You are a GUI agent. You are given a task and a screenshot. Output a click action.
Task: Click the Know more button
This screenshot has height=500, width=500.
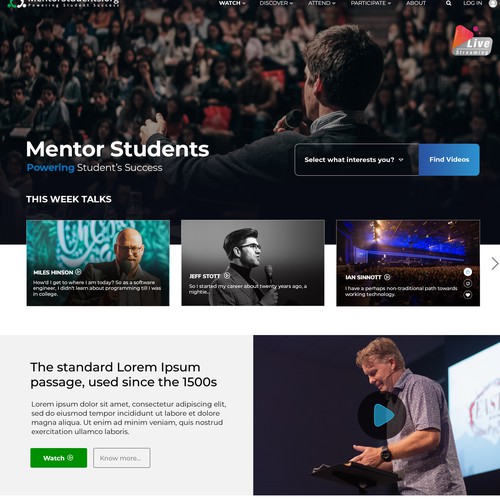click(122, 458)
